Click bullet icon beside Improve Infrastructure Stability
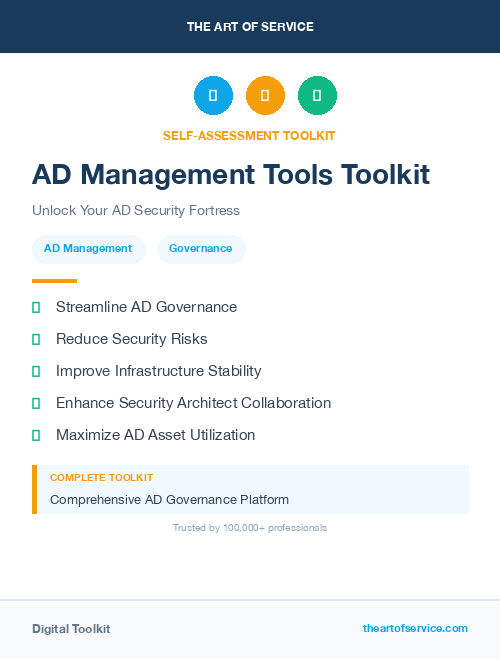Viewport: 500px width, 659px height. coord(36,372)
